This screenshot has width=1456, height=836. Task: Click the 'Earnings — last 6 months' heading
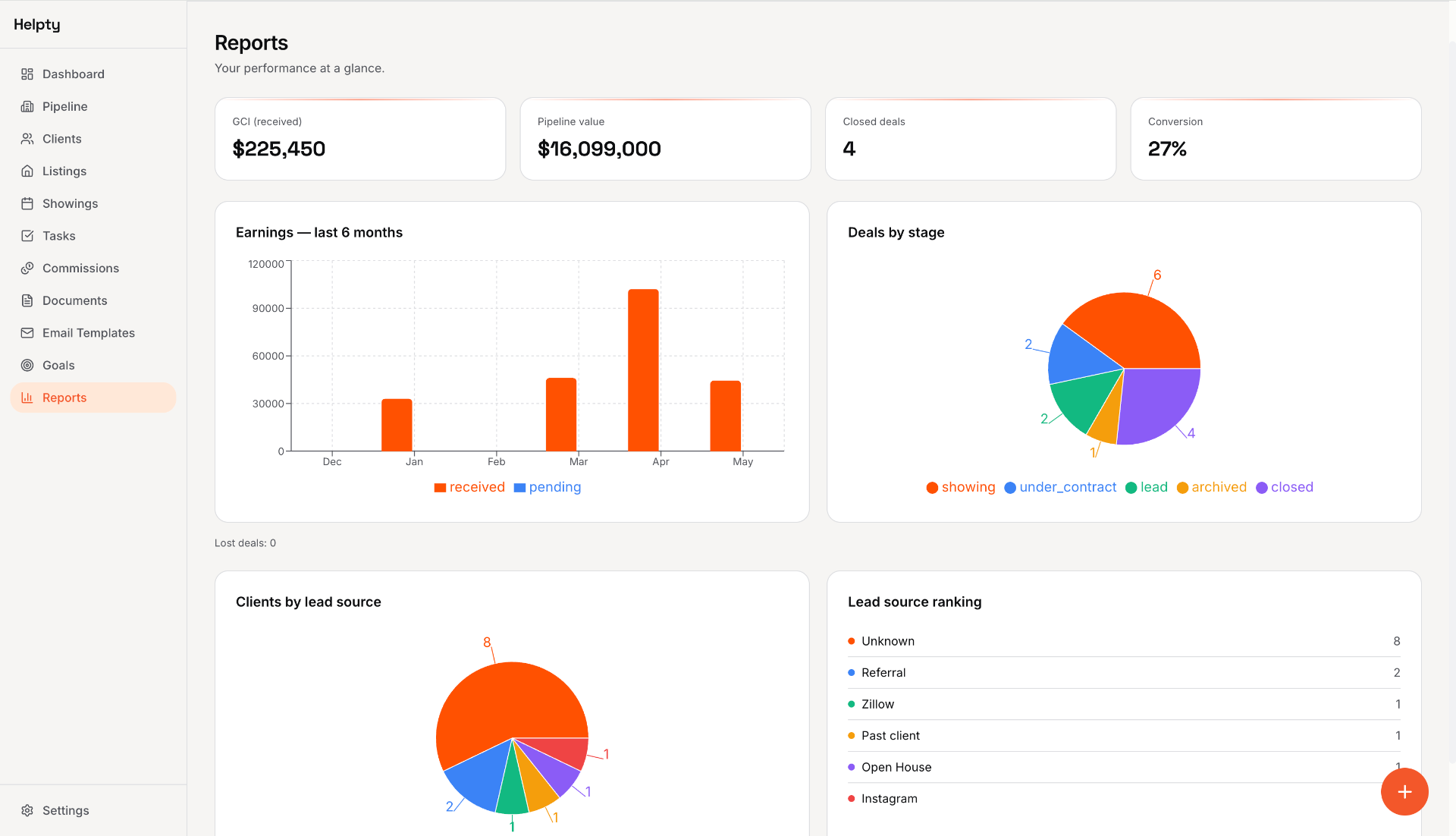pyautogui.click(x=319, y=233)
